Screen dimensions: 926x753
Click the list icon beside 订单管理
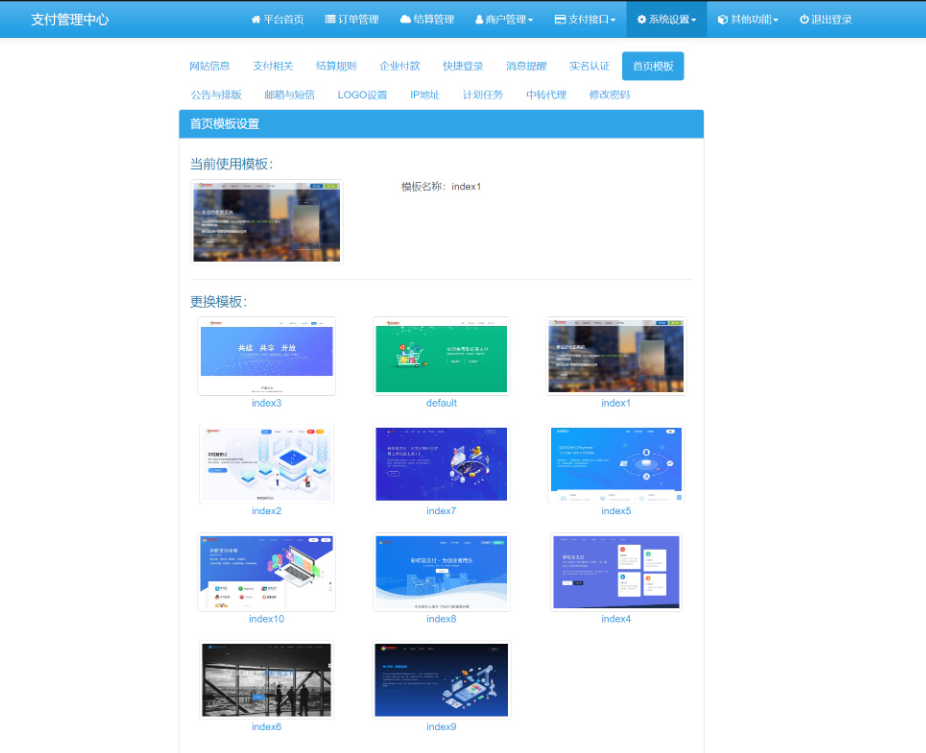point(330,19)
